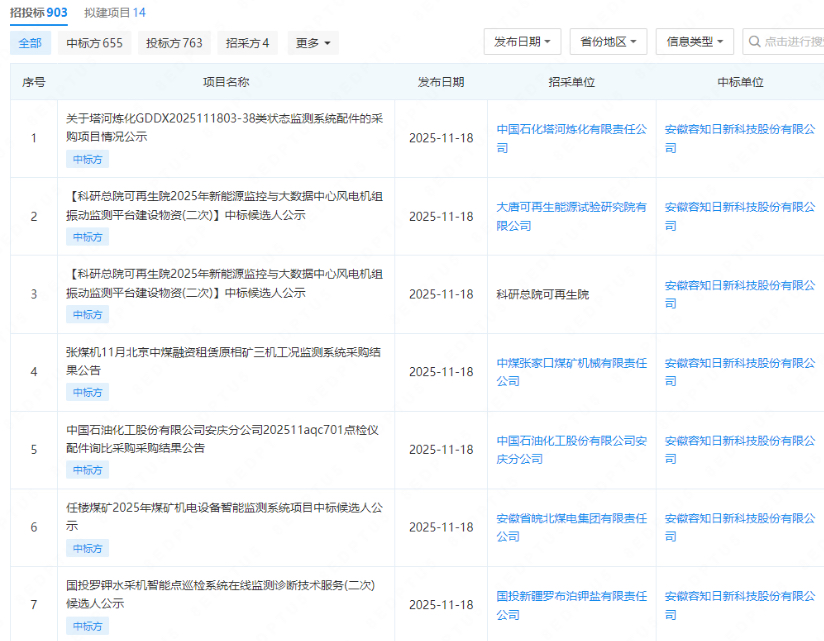Image resolution: width=824 pixels, height=641 pixels.
Task: Click the 序号 column header
Action: tap(34, 82)
